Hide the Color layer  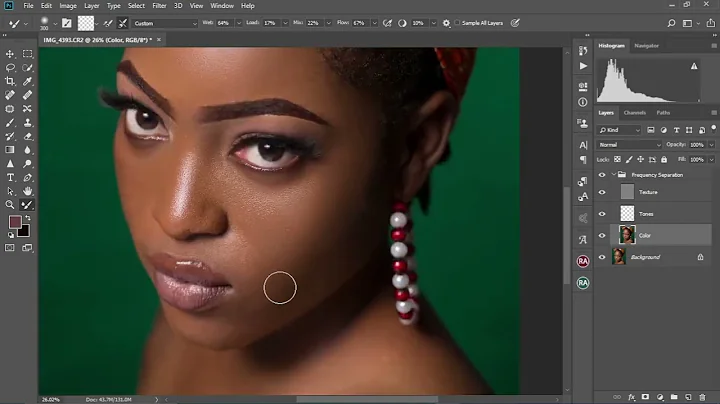602,236
